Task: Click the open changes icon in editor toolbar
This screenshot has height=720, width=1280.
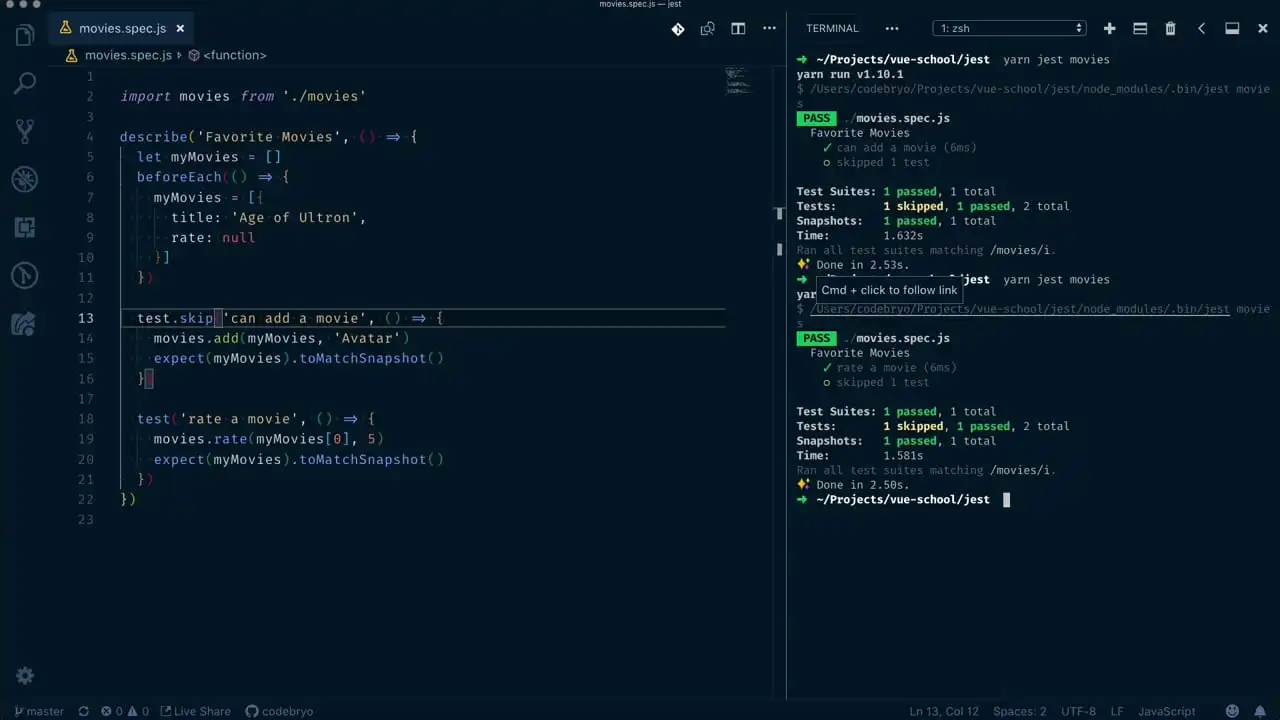Action: tap(708, 29)
